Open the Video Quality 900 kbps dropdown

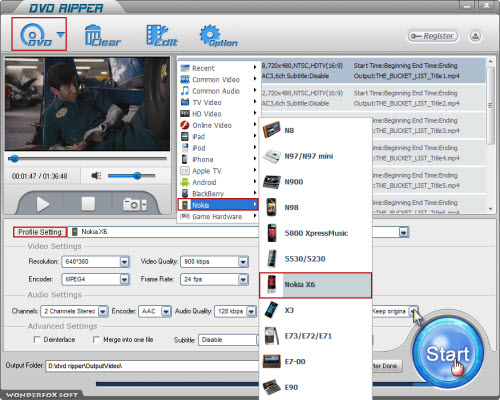[243, 262]
